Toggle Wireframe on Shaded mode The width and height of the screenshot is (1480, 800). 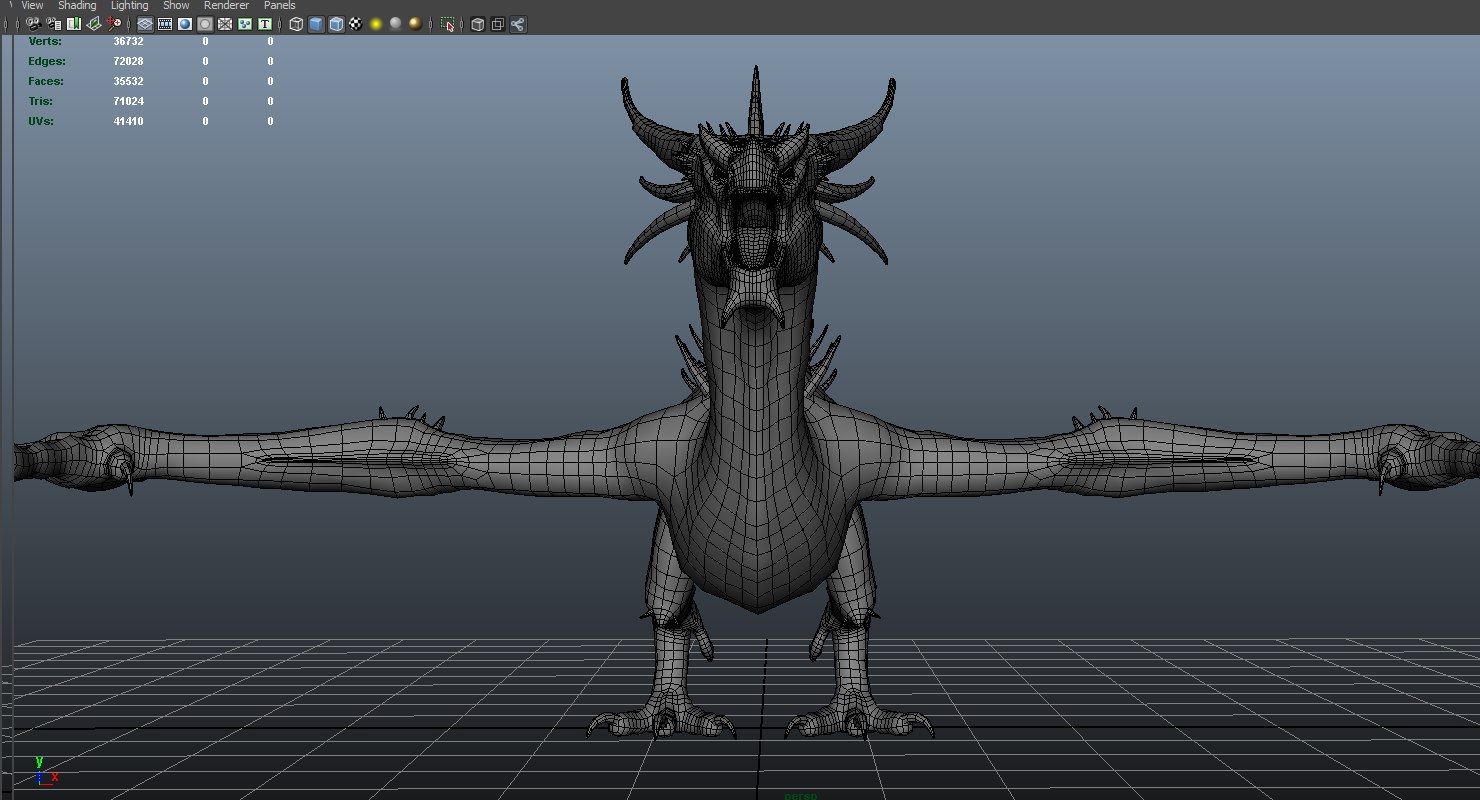(x=336, y=24)
